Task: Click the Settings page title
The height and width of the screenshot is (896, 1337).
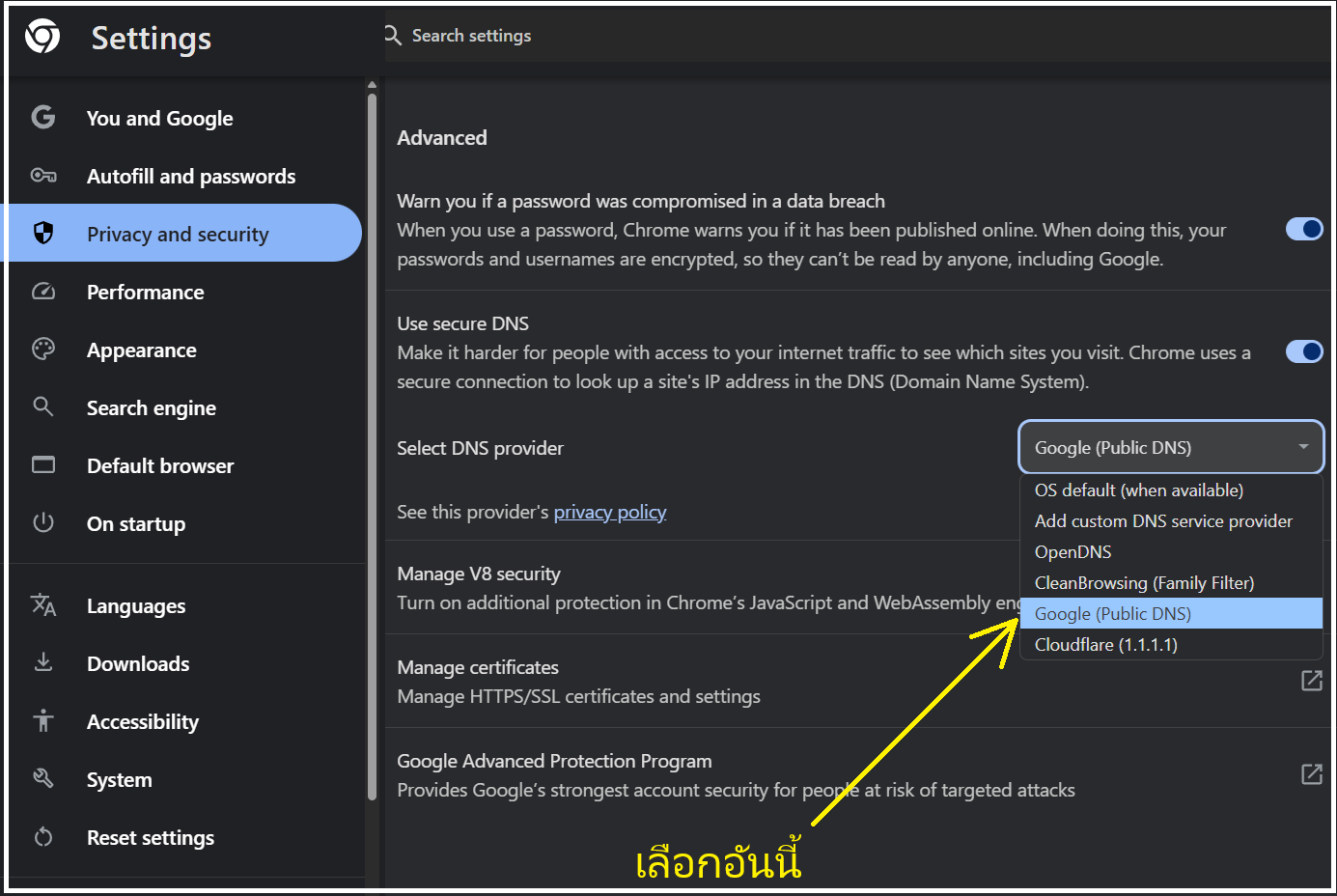Action: point(152,38)
